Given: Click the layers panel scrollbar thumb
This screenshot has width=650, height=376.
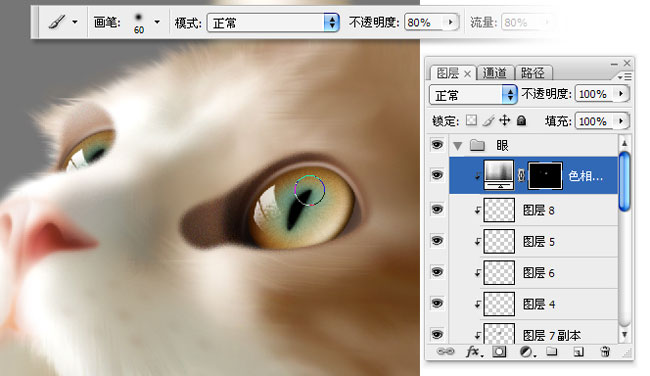Looking at the screenshot, I should coord(624,182).
